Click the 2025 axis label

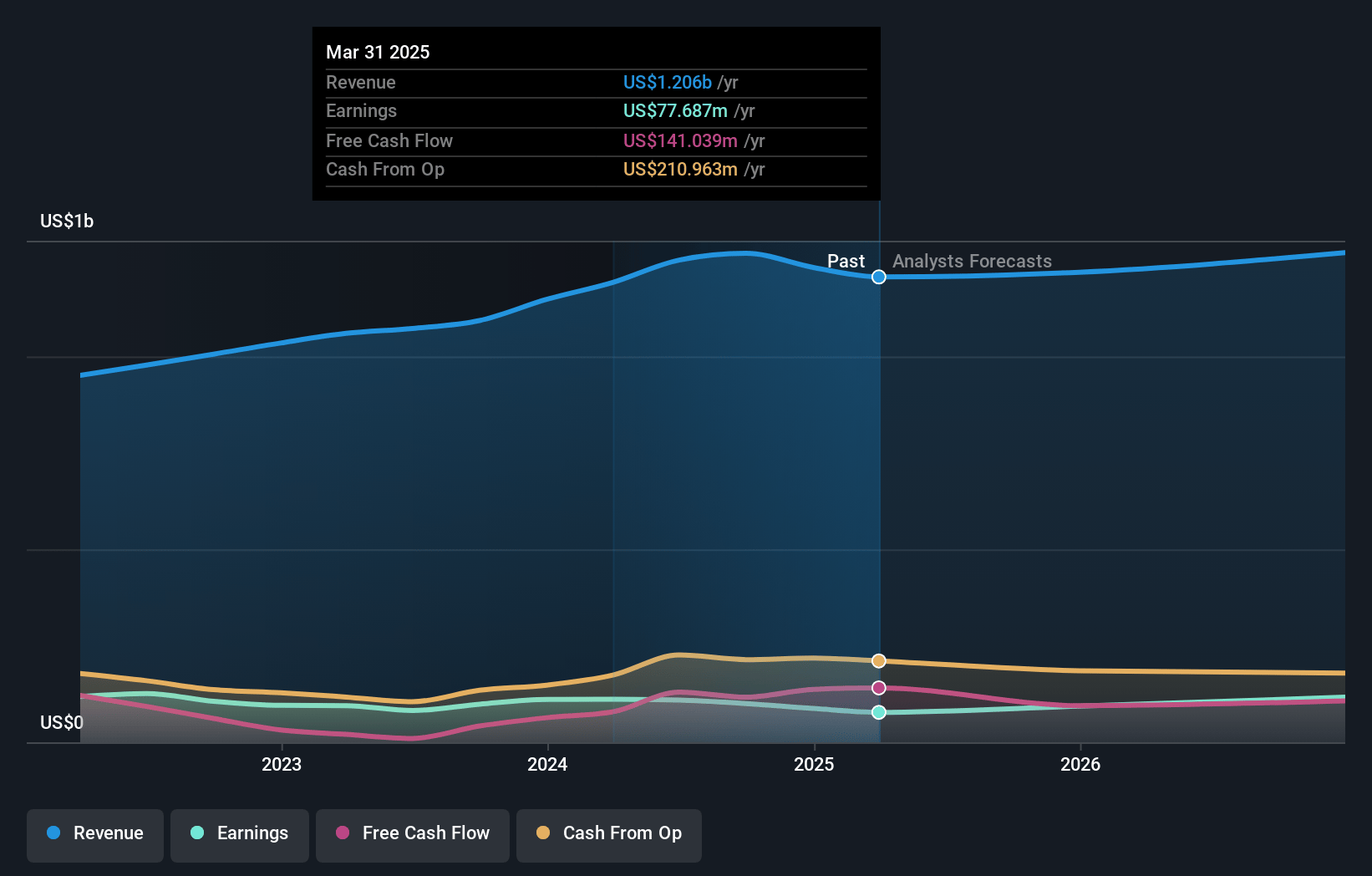coord(814,764)
